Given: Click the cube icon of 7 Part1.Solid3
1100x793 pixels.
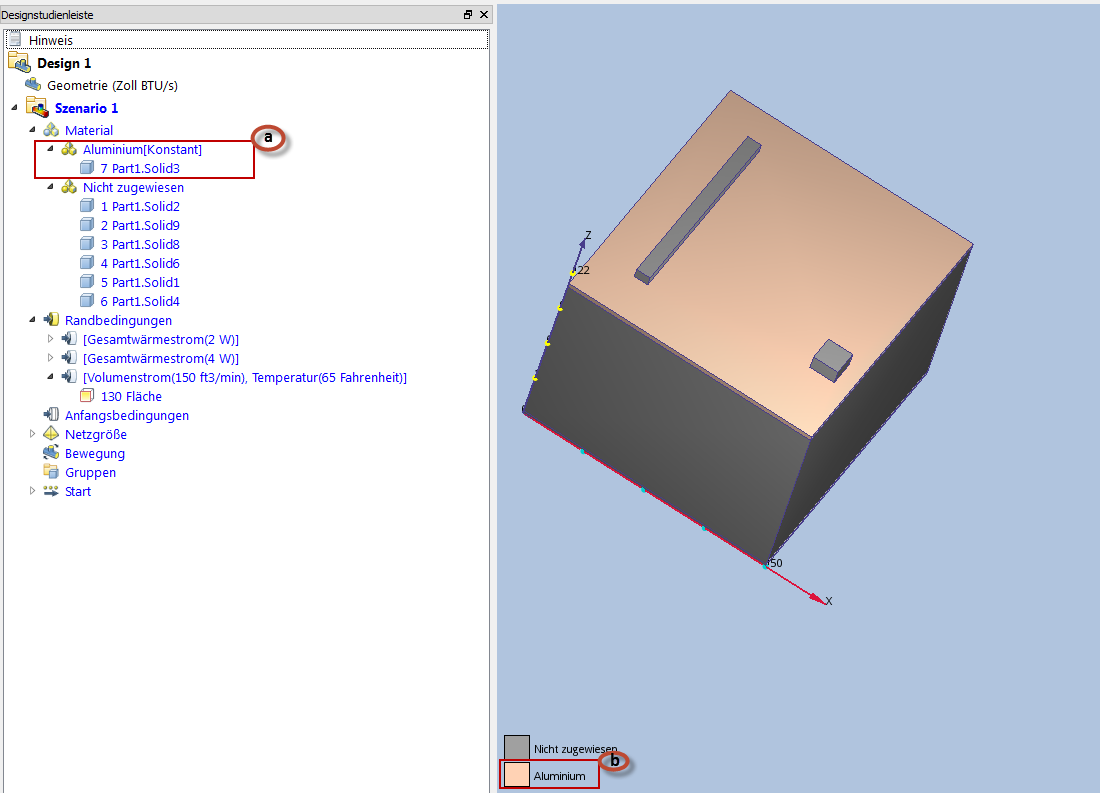Looking at the screenshot, I should [x=87, y=168].
